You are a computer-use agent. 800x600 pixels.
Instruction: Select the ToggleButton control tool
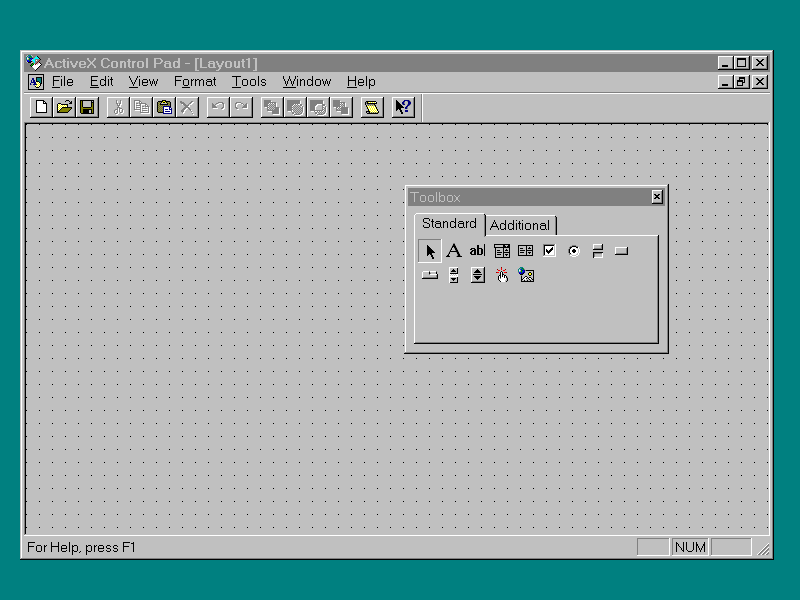[597, 251]
